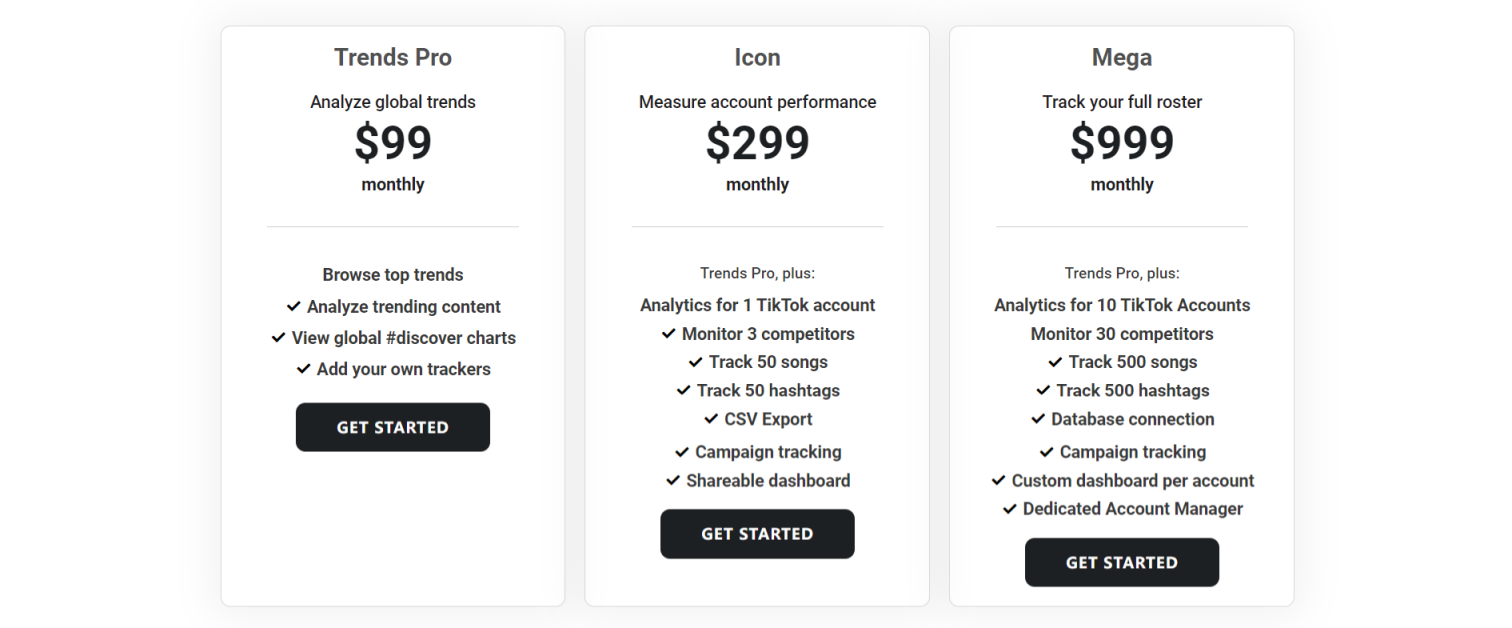Click checkmark next to Monitor 3 competitors
Viewport: 1512px width, 628px height.
(669, 333)
